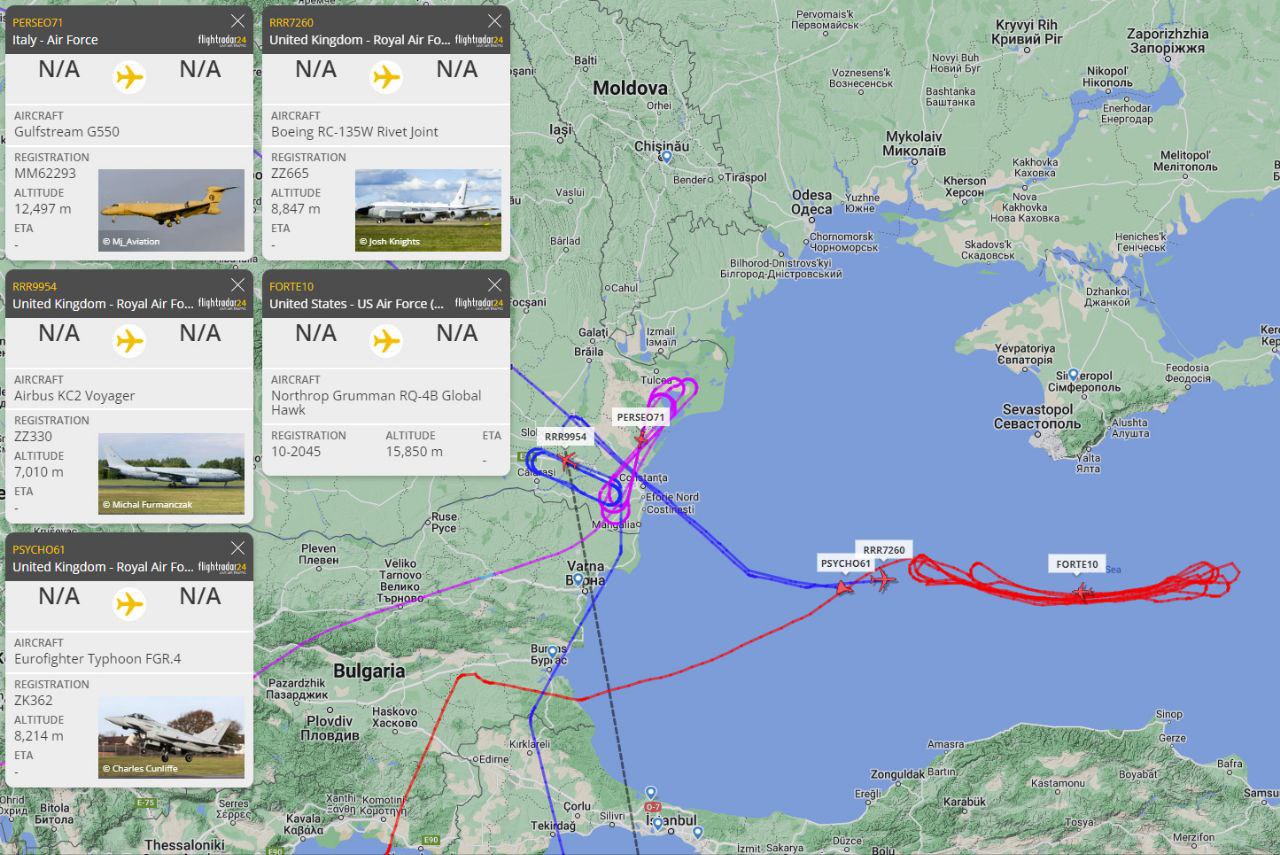Screen dimensions: 1280x855
Task: Click registration ZZ330 in RRR9954 card
Action: 33,436
